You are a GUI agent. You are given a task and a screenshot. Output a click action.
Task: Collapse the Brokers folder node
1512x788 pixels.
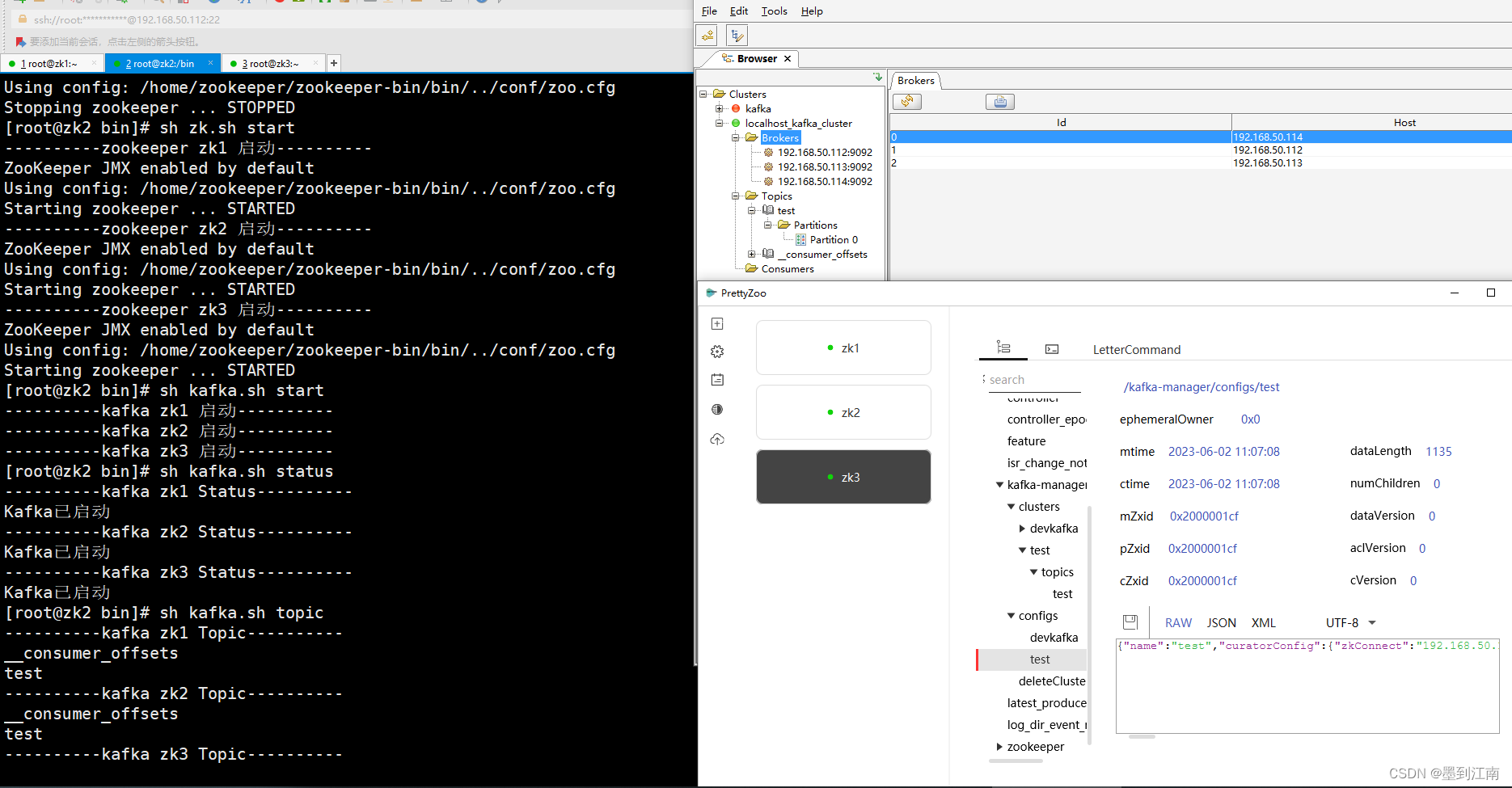(x=736, y=137)
